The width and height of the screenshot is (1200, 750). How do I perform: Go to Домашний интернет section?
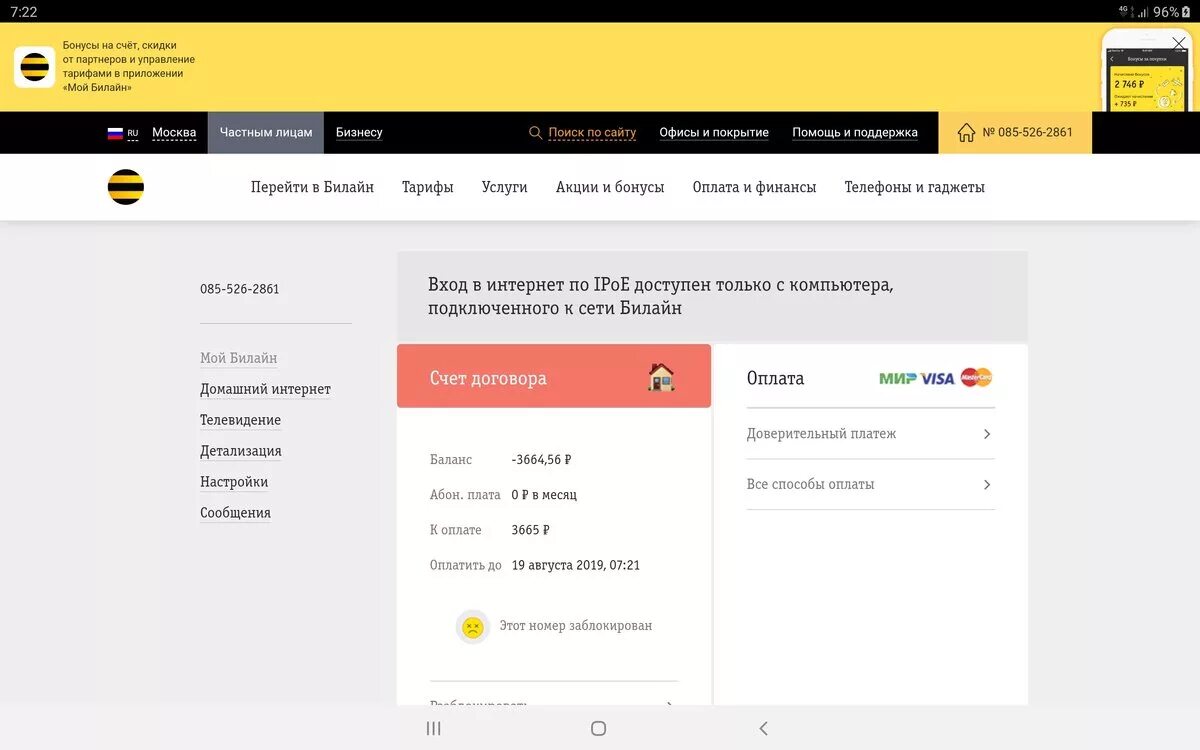pyautogui.click(x=265, y=389)
